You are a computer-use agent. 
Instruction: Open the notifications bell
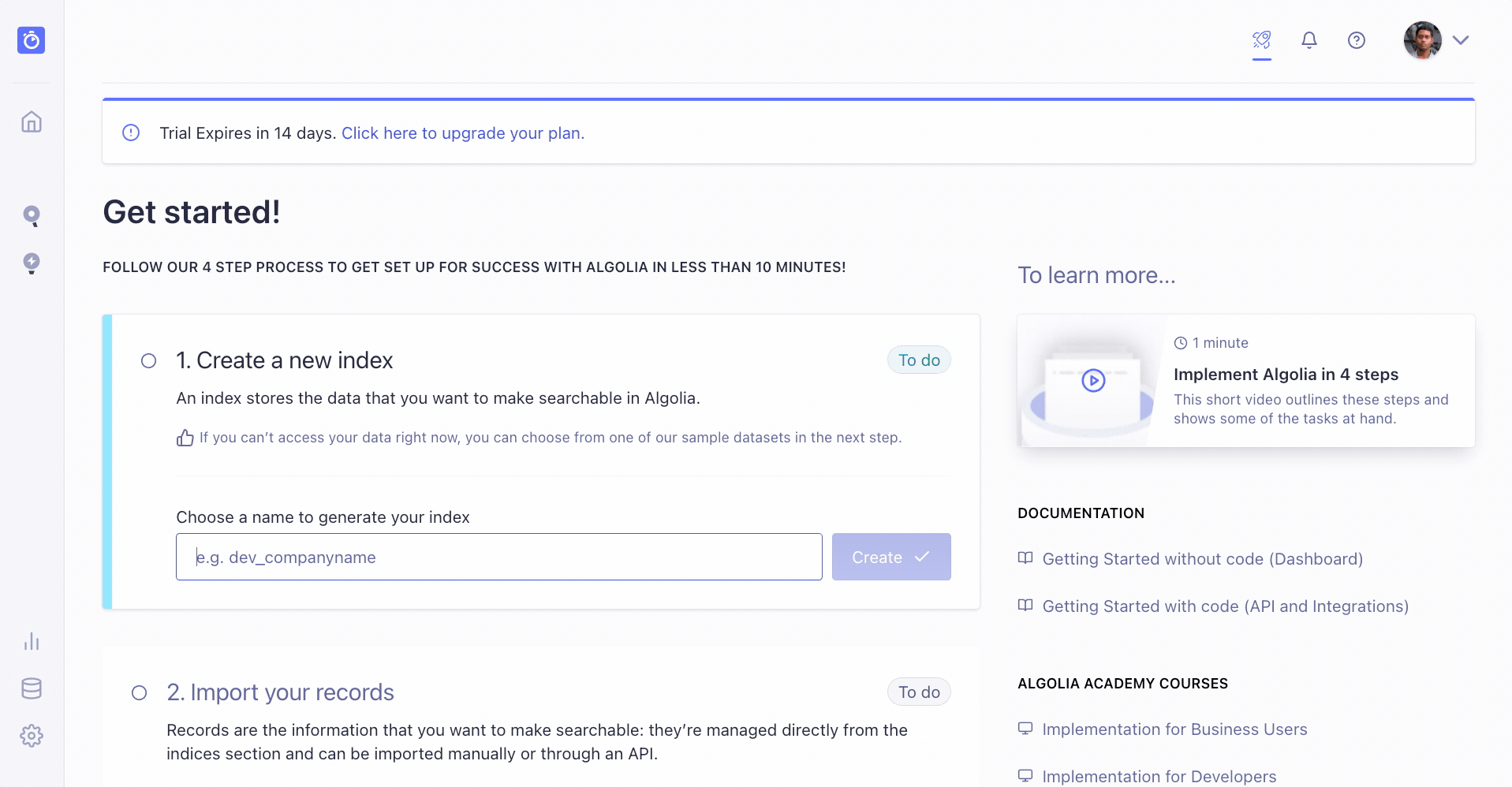point(1309,40)
